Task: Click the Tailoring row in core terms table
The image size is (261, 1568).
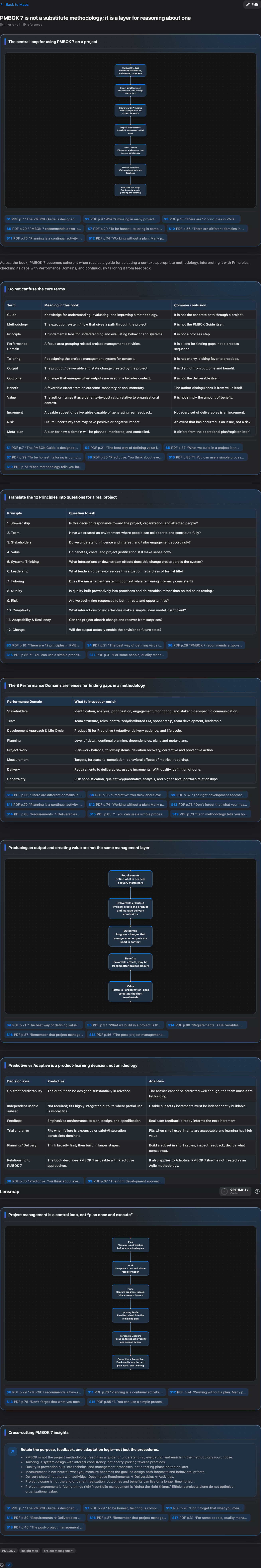Action: (130, 358)
